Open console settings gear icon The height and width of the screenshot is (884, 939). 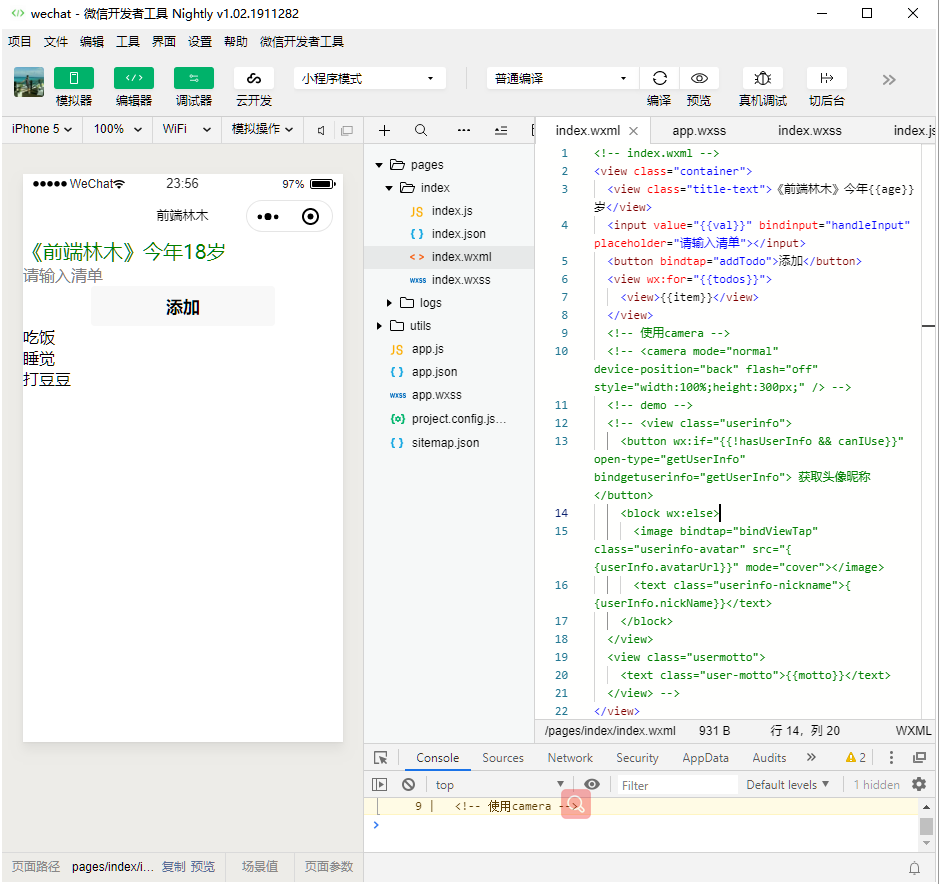point(919,785)
